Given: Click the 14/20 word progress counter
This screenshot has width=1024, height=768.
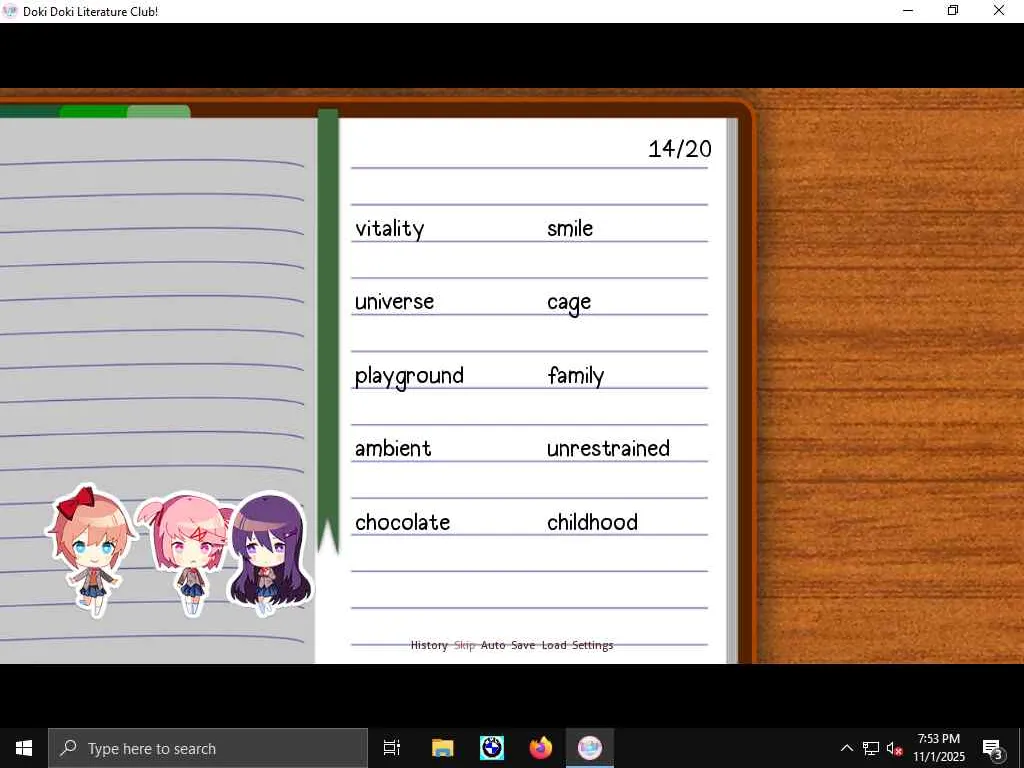Looking at the screenshot, I should [x=680, y=149].
